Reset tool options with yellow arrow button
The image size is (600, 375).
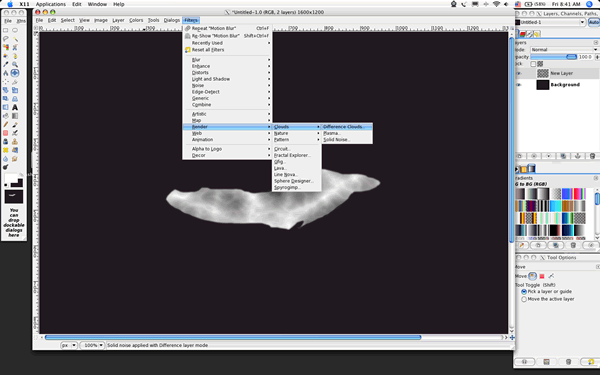point(591,361)
